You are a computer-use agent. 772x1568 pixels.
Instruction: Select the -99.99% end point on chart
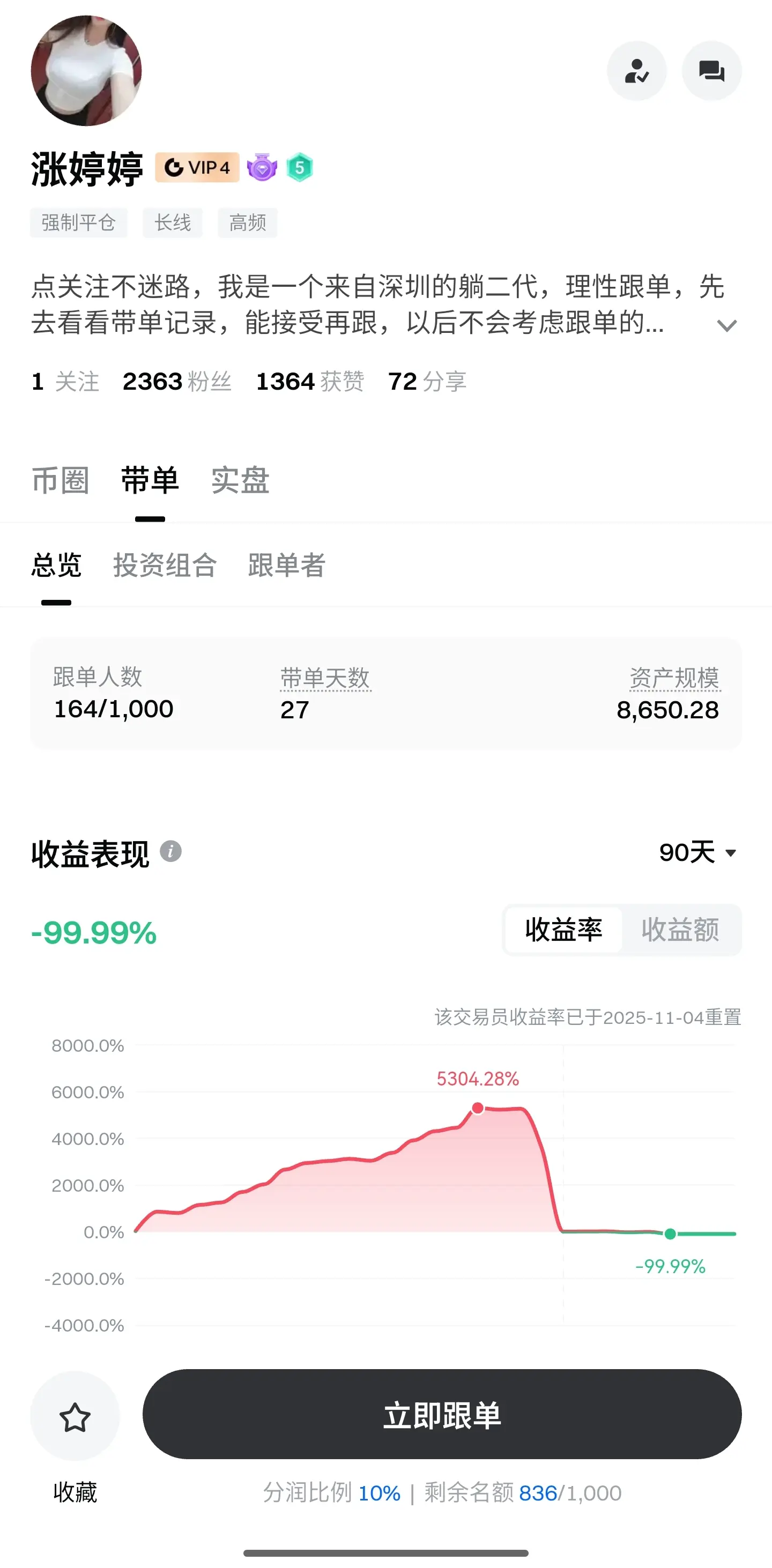(x=670, y=1234)
